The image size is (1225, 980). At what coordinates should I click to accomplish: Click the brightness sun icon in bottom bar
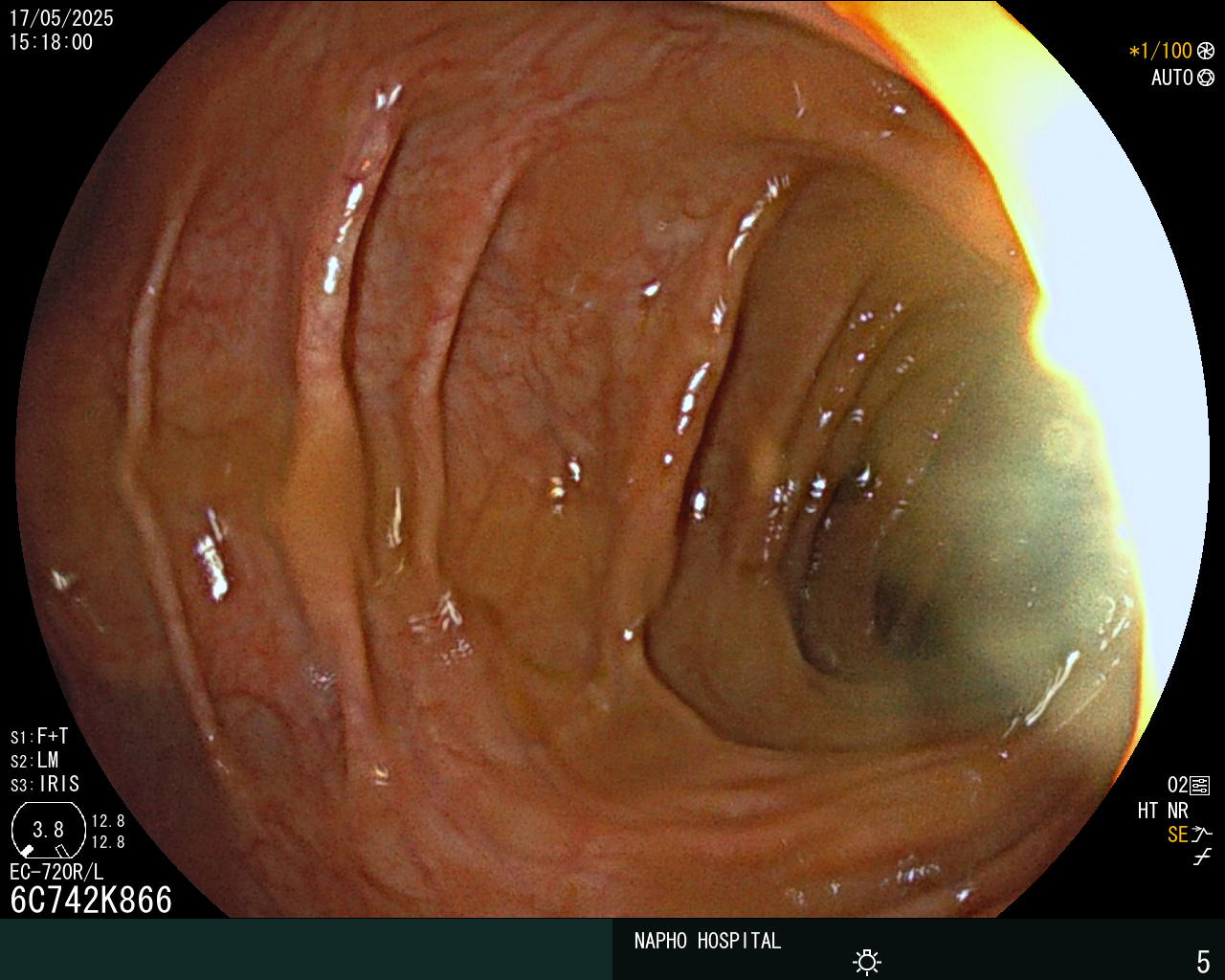click(867, 962)
